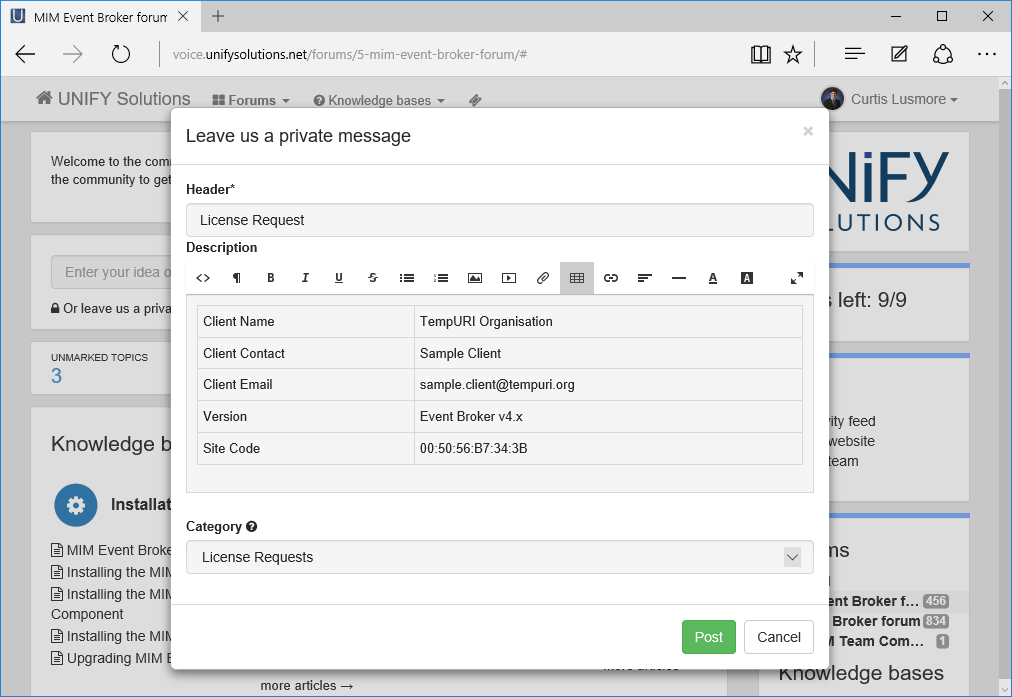The height and width of the screenshot is (697, 1012).
Task: Expand editor to fullscreen
Action: coord(797,278)
